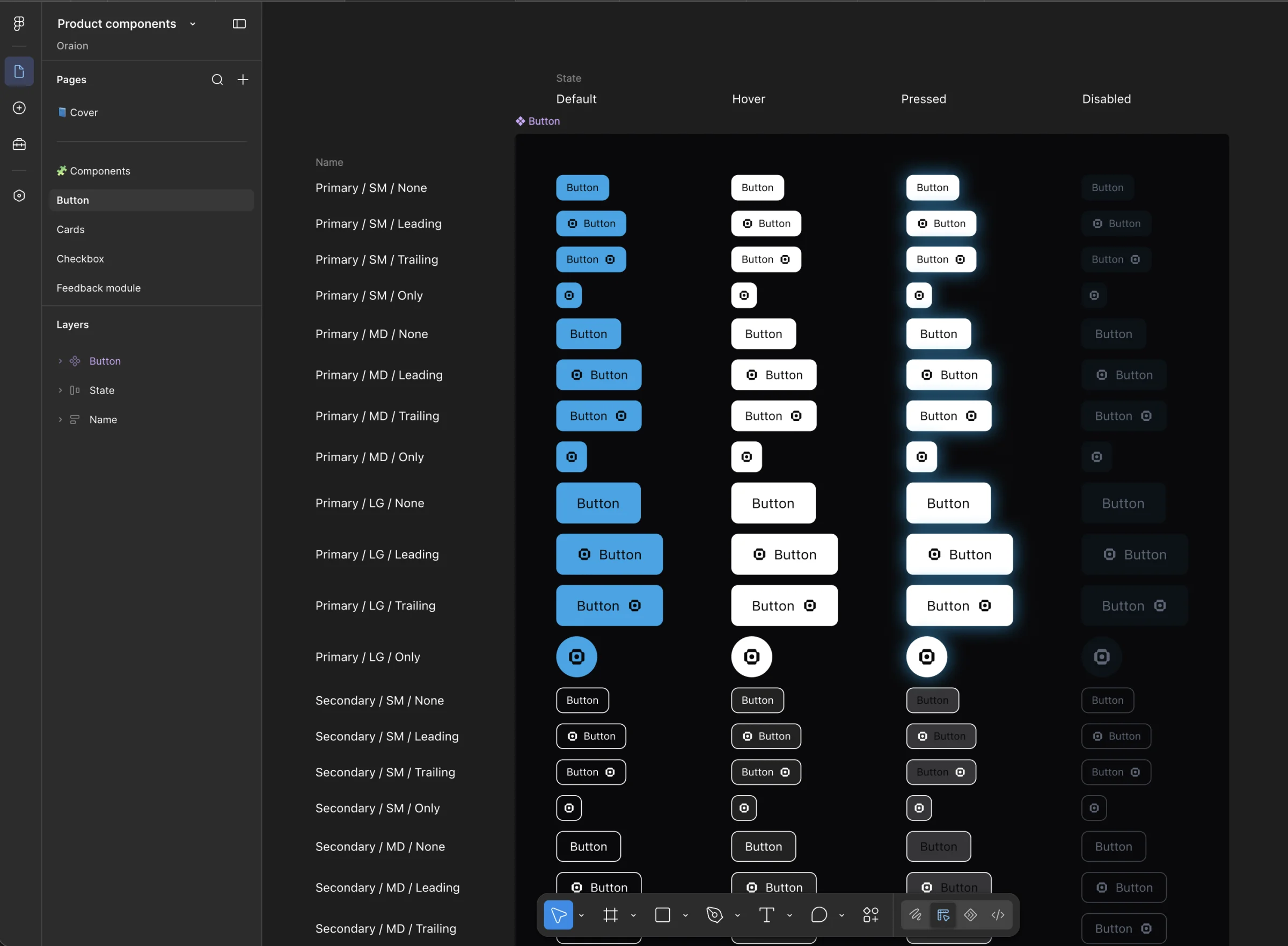
Task: Click the Components section page
Action: (x=151, y=171)
